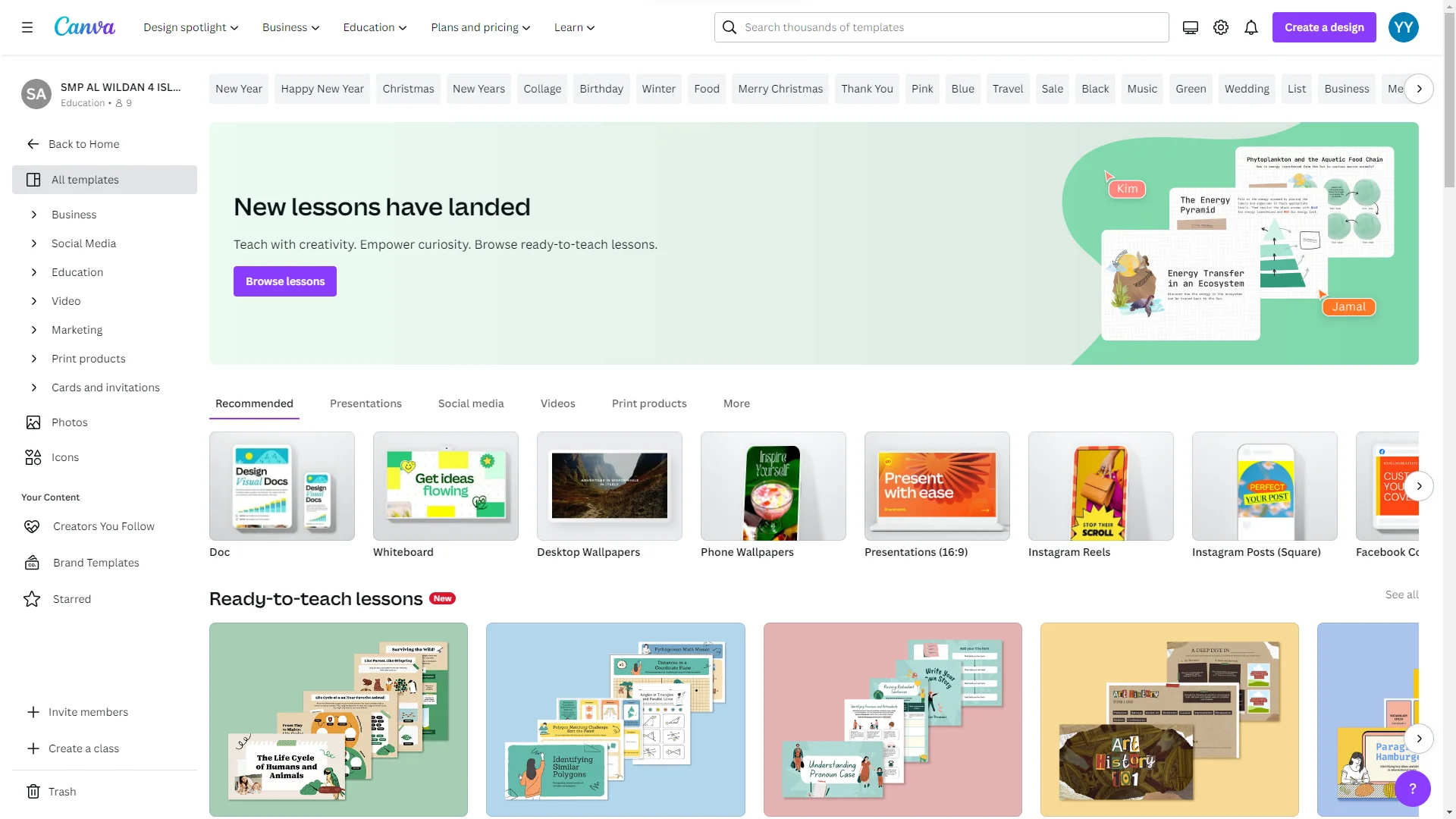This screenshot has width=1456, height=819.
Task: Click the purple help question mark
Action: (1412, 789)
